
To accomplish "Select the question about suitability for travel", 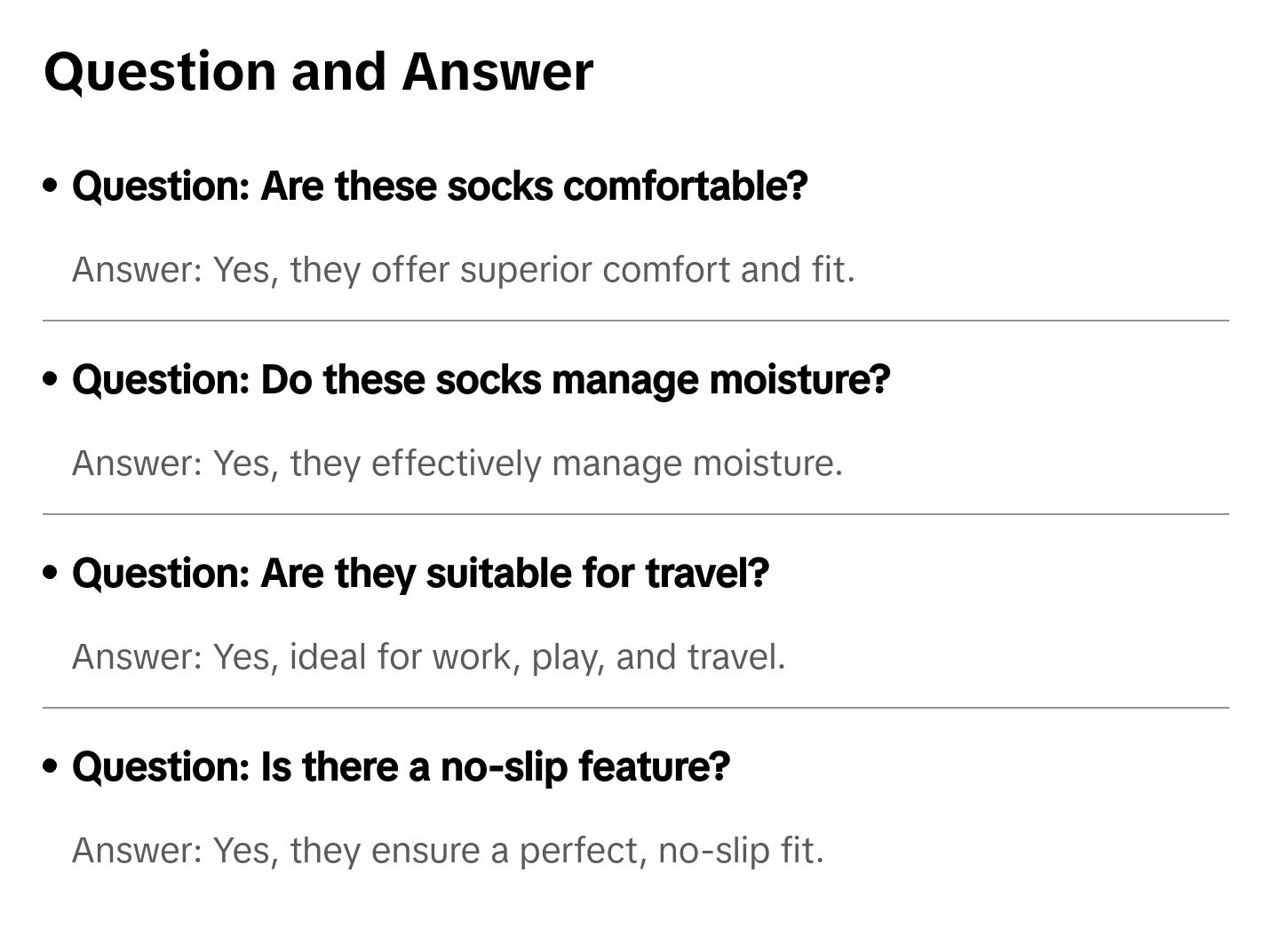I will coord(420,574).
